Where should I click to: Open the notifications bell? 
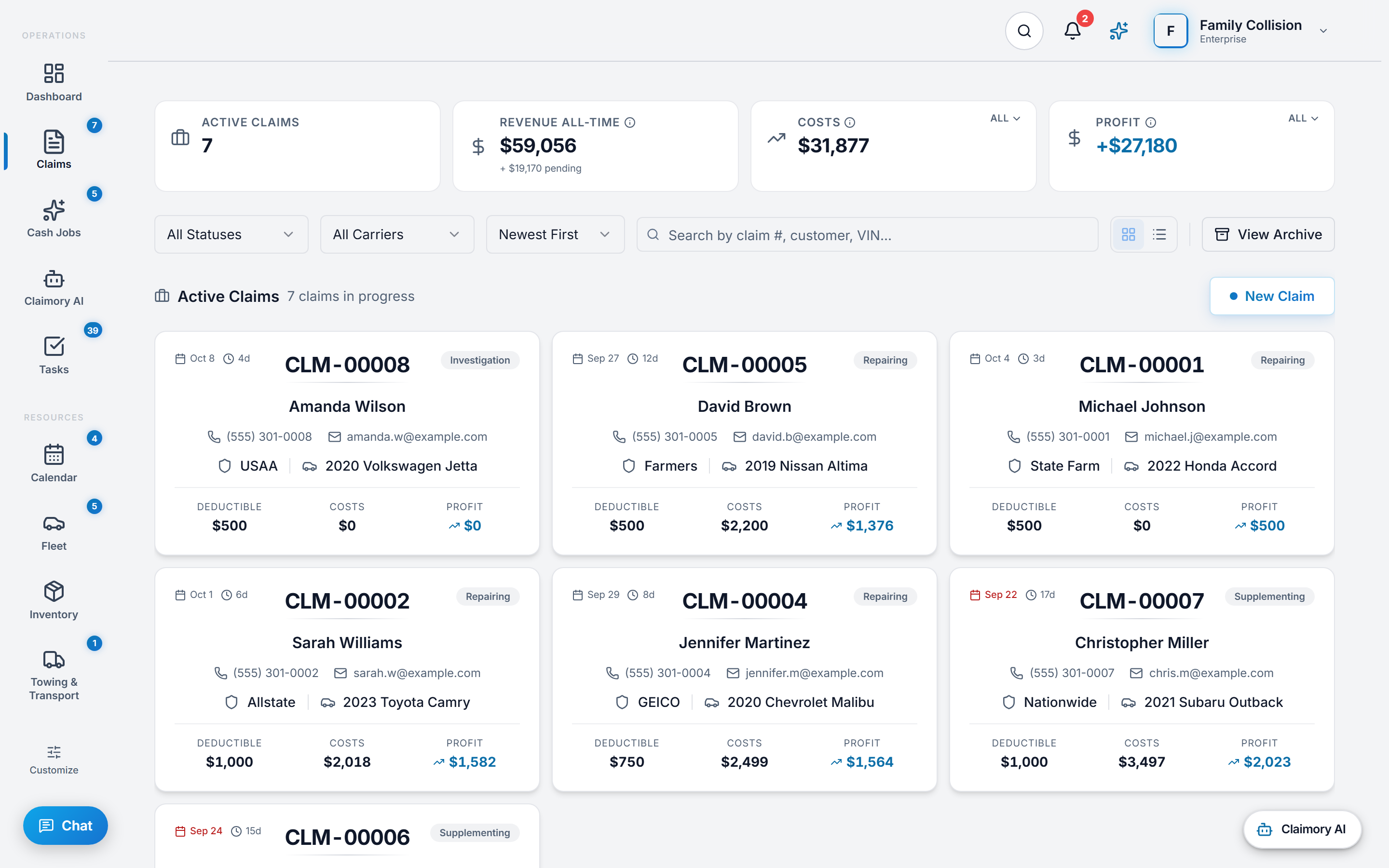[x=1072, y=31]
